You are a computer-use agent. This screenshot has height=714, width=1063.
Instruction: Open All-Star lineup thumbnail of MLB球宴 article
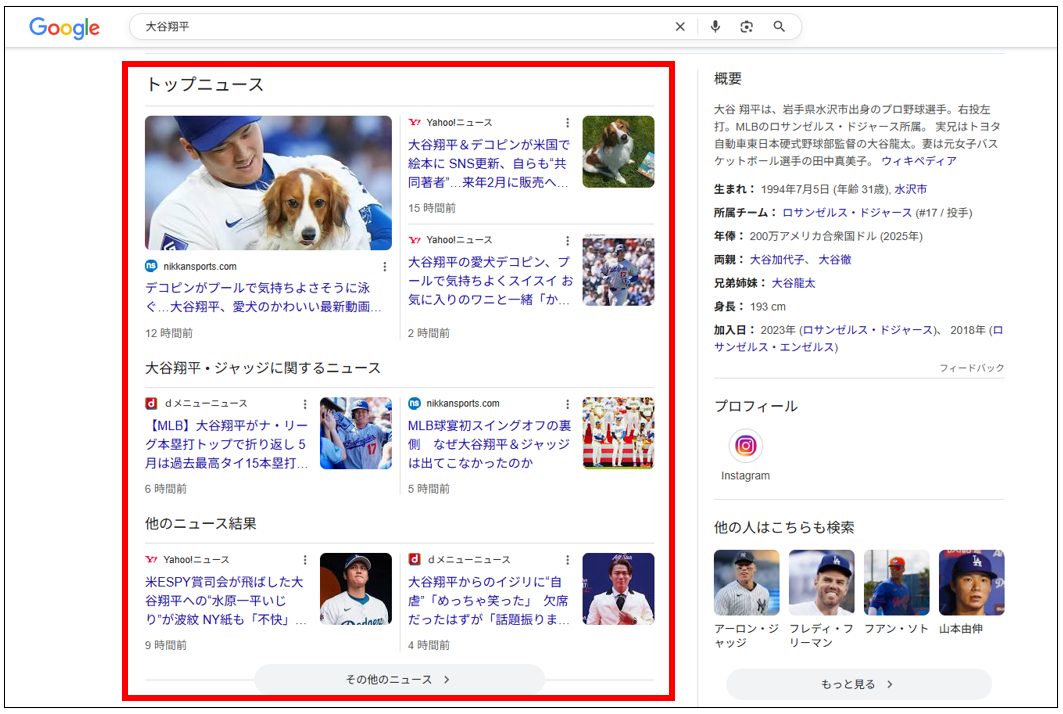(618, 433)
